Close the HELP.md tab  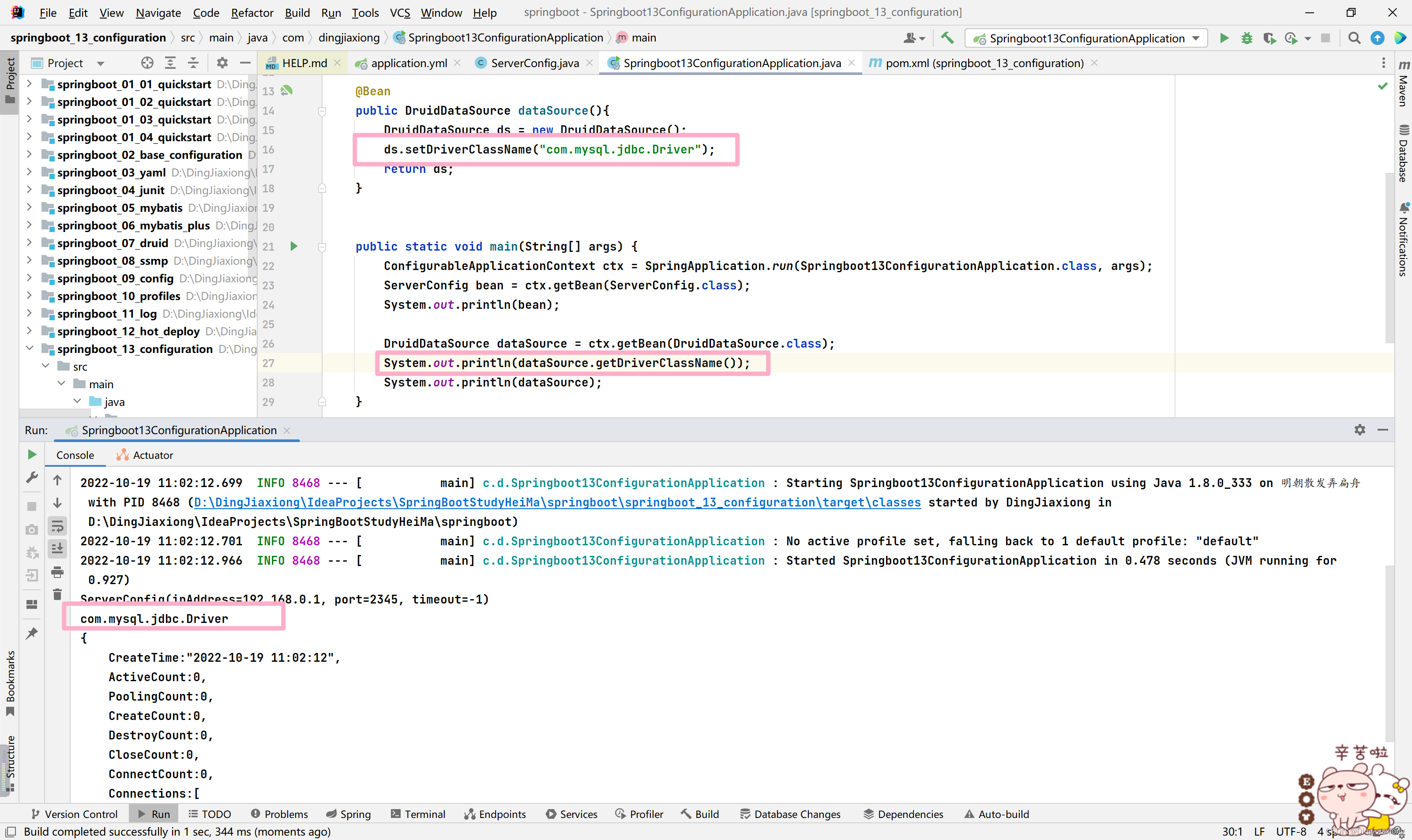point(338,63)
